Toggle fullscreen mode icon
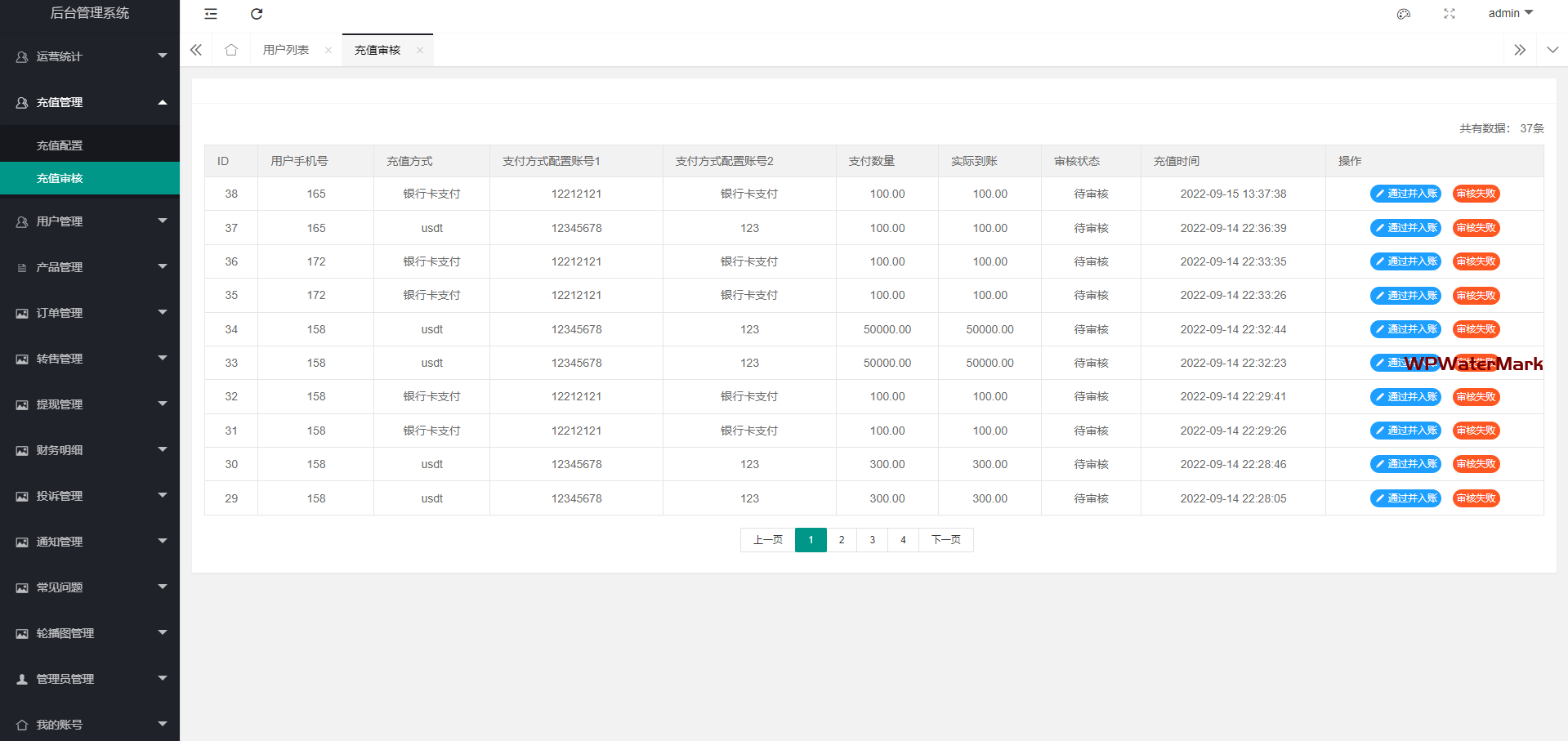Screen dimensions: 1568x741 pos(1450,14)
